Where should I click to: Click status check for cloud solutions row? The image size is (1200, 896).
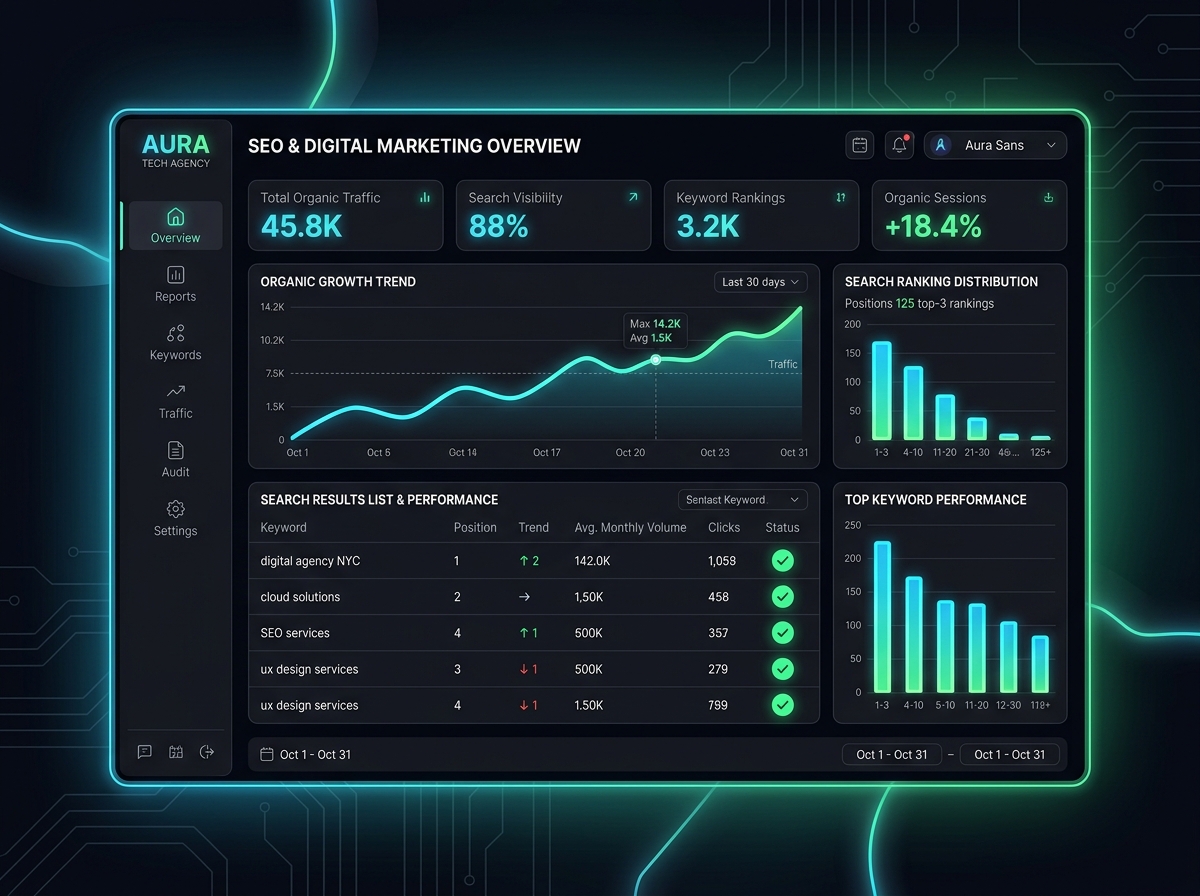click(x=783, y=597)
